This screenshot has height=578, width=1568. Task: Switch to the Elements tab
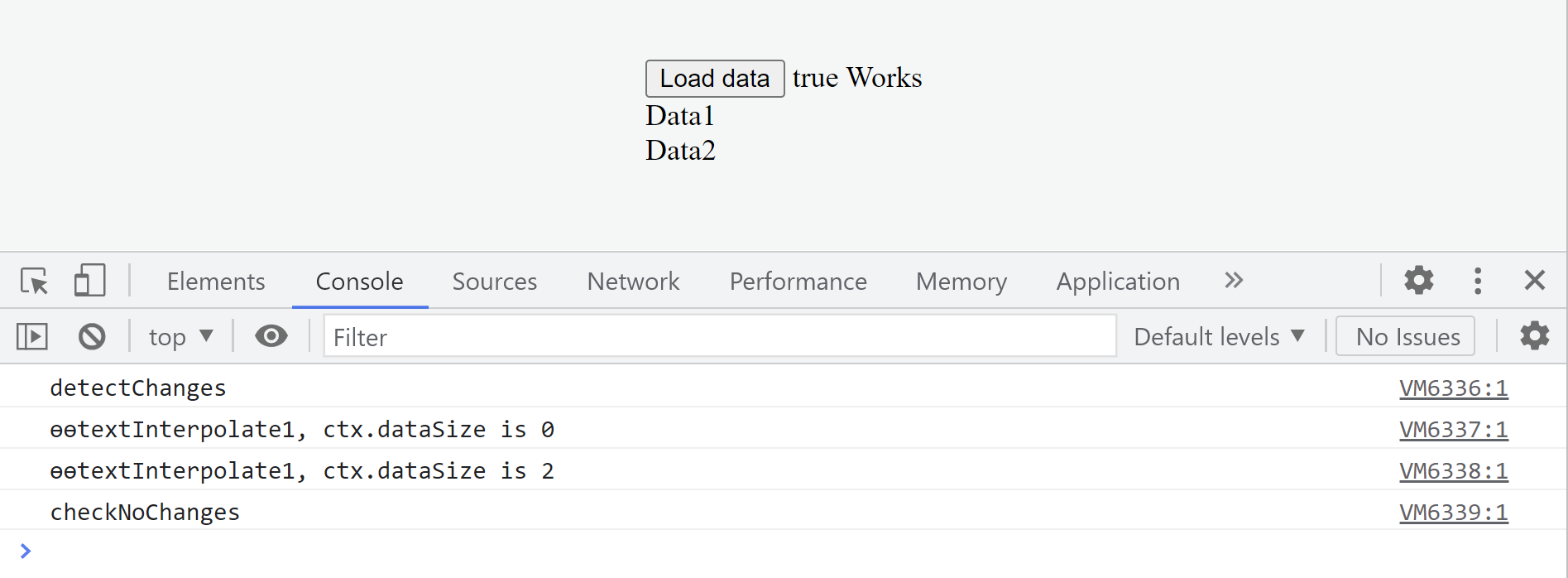point(216,282)
